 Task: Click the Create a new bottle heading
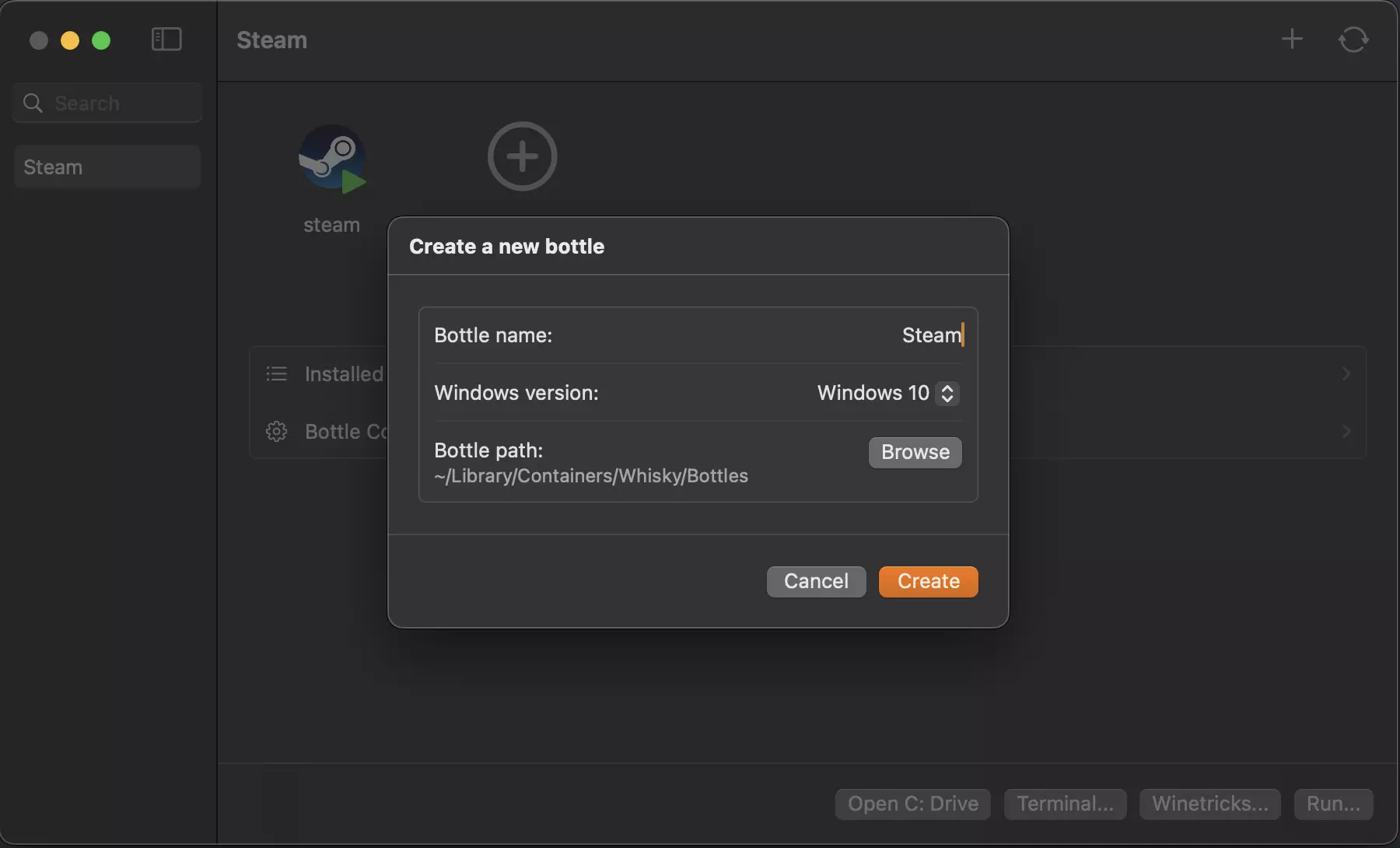pos(506,247)
